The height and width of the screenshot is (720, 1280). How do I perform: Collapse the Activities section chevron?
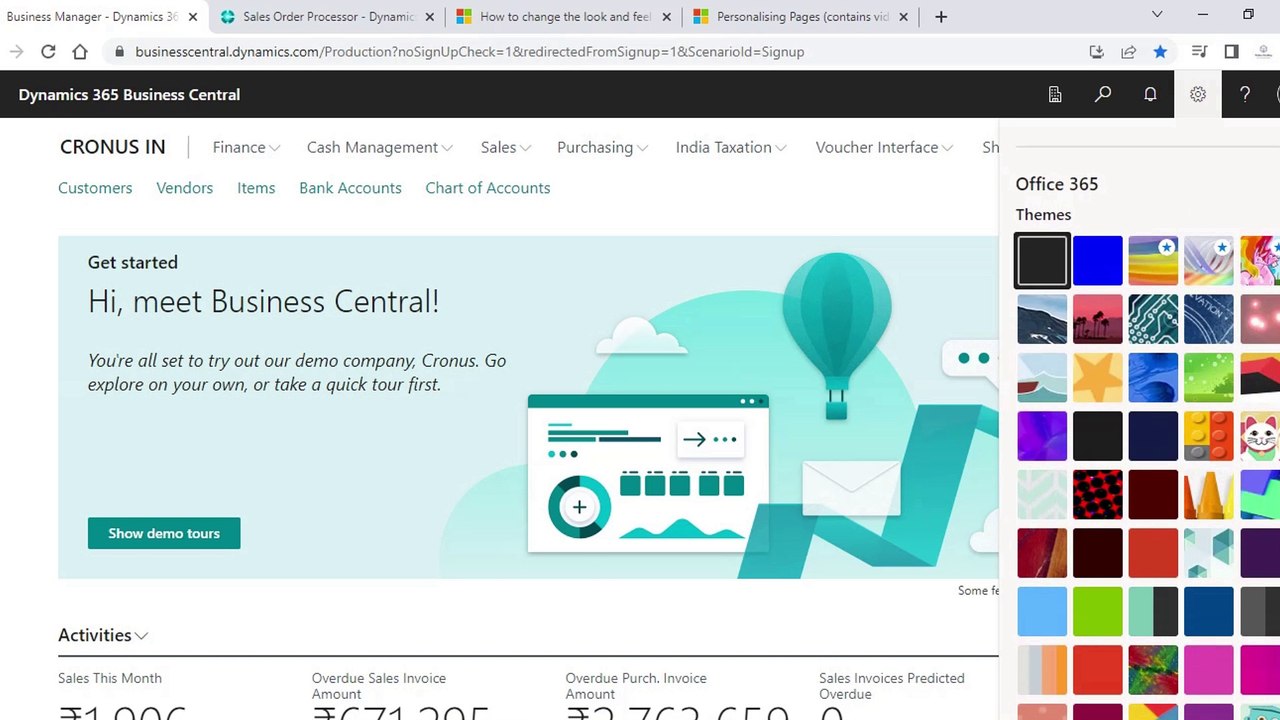[x=142, y=636]
